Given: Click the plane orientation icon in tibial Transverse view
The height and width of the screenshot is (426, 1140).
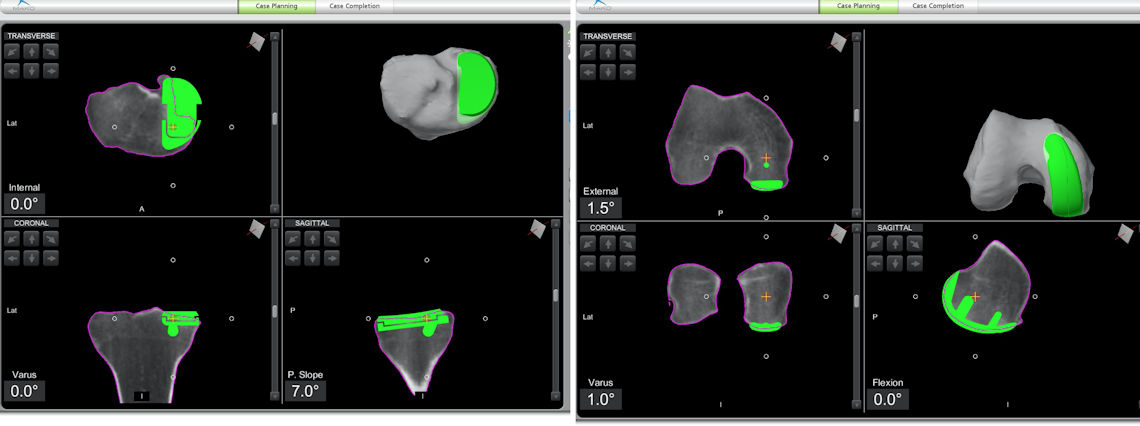Looking at the screenshot, I should click(x=258, y=41).
